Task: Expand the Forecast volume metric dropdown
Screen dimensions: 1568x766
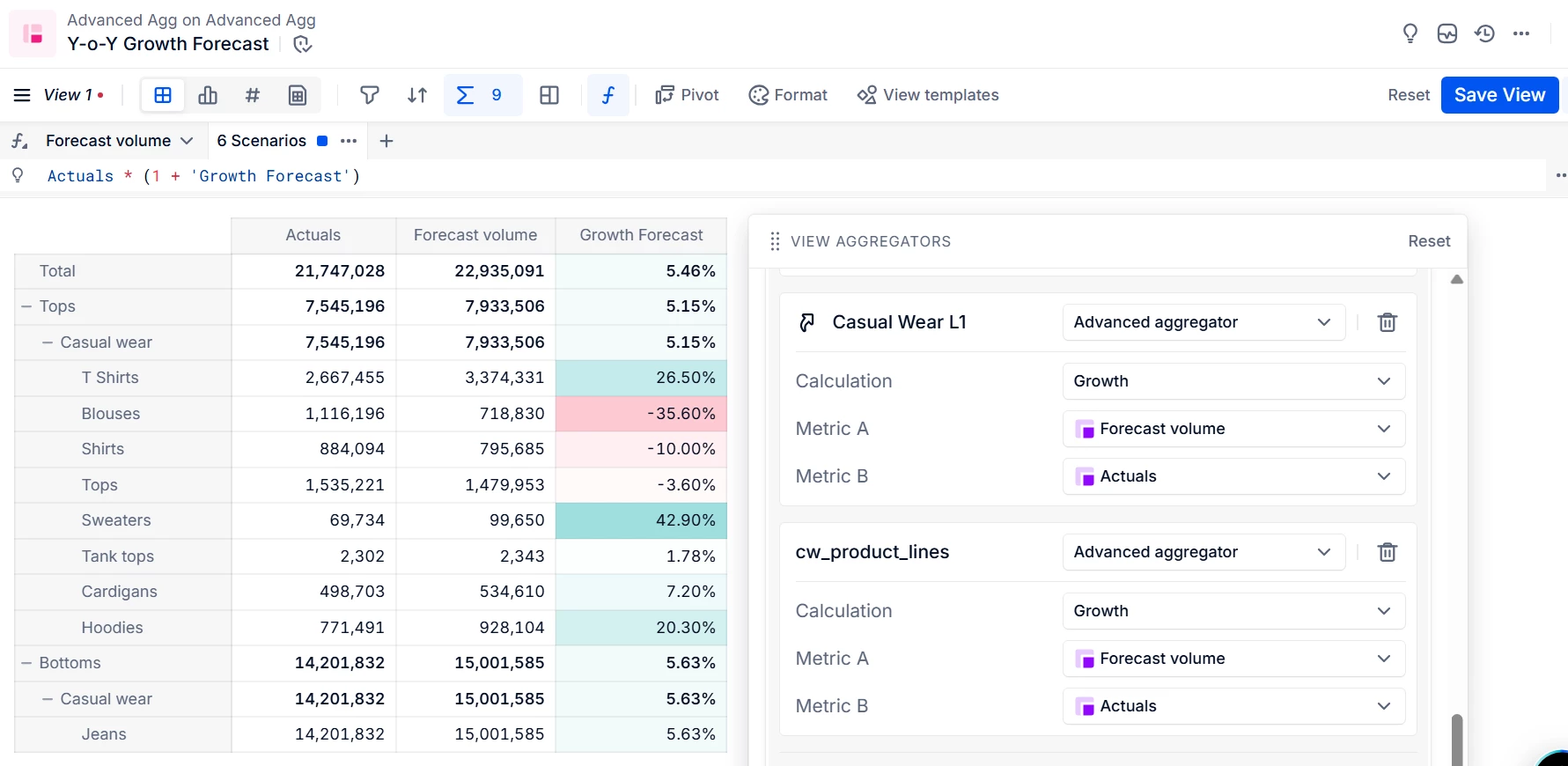Action: tap(187, 141)
